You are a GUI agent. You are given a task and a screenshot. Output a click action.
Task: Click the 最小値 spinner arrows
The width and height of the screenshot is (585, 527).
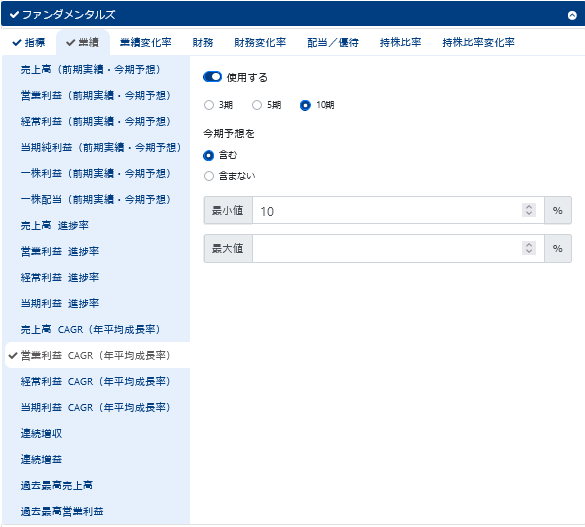pyautogui.click(x=529, y=210)
